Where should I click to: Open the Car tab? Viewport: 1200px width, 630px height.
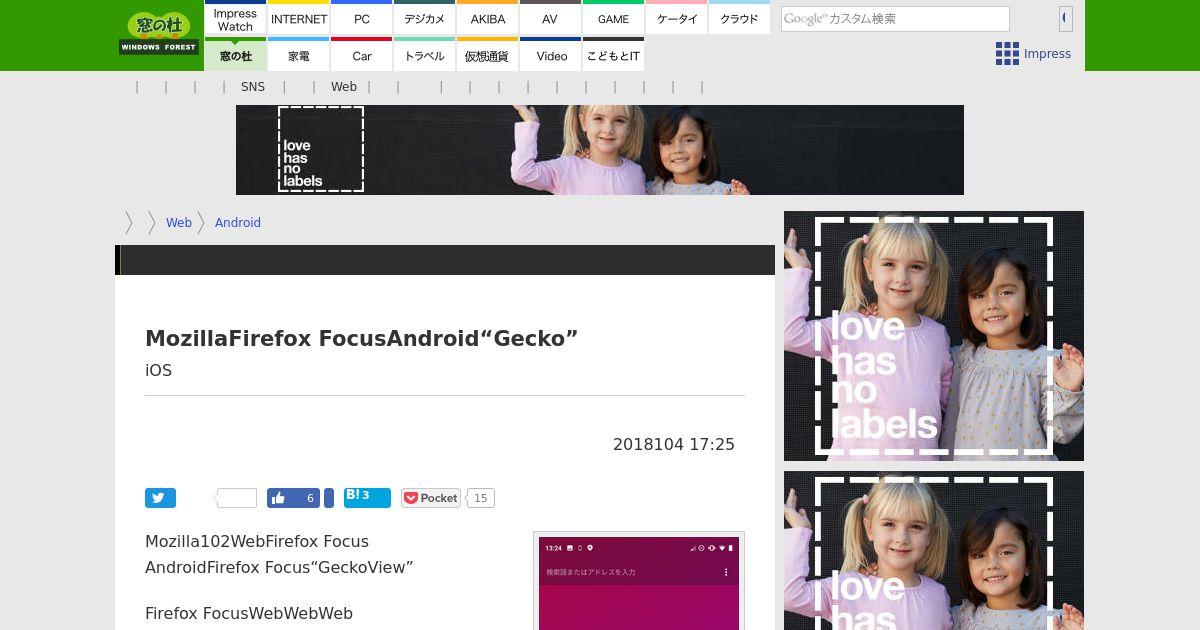click(x=362, y=55)
